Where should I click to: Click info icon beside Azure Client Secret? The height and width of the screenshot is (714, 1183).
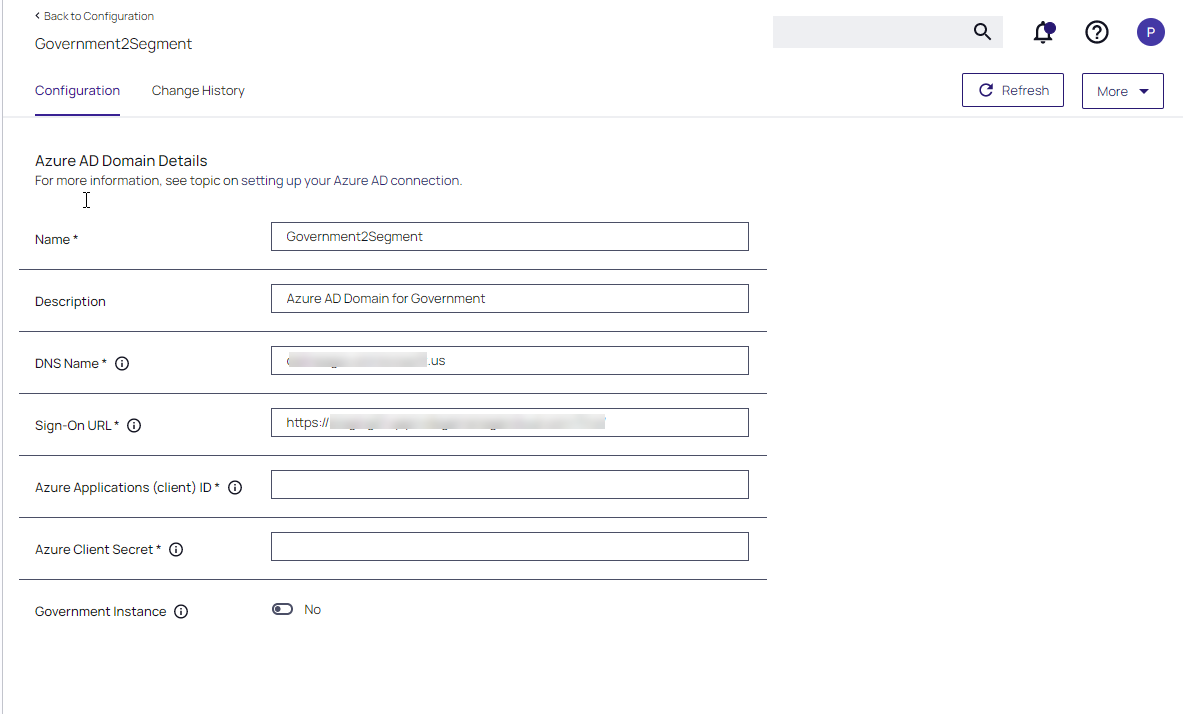pyautogui.click(x=176, y=550)
